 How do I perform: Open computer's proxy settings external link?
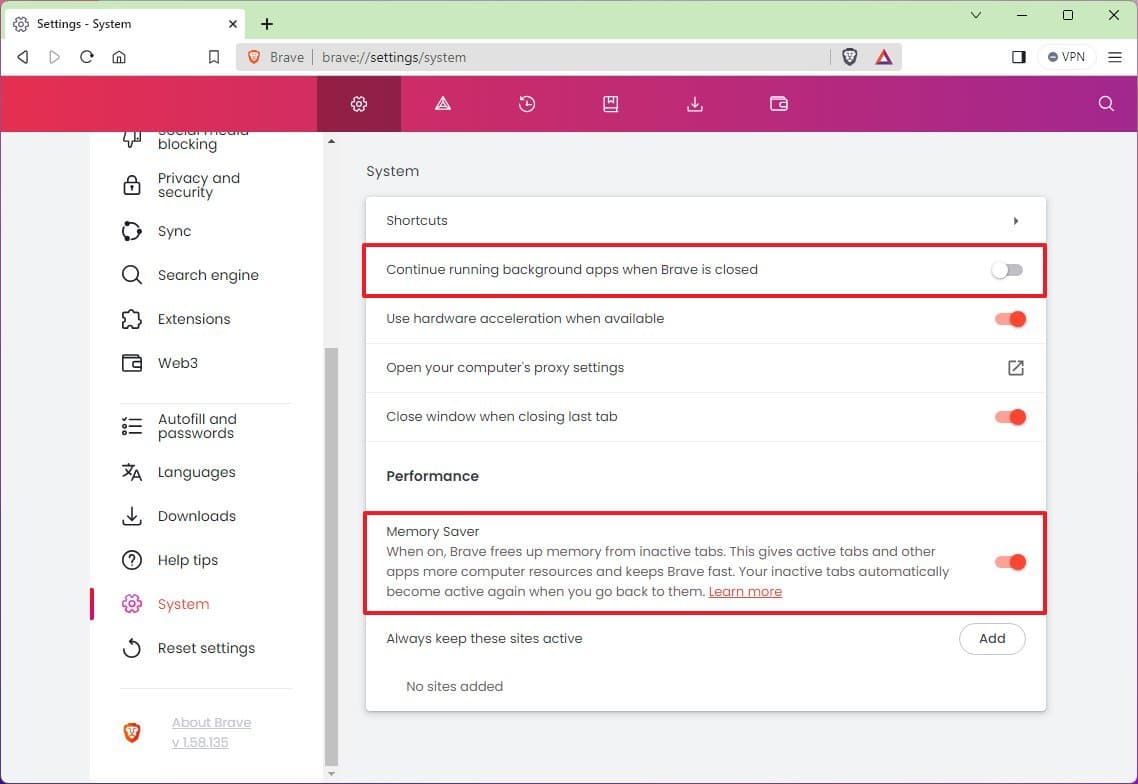pos(1016,368)
